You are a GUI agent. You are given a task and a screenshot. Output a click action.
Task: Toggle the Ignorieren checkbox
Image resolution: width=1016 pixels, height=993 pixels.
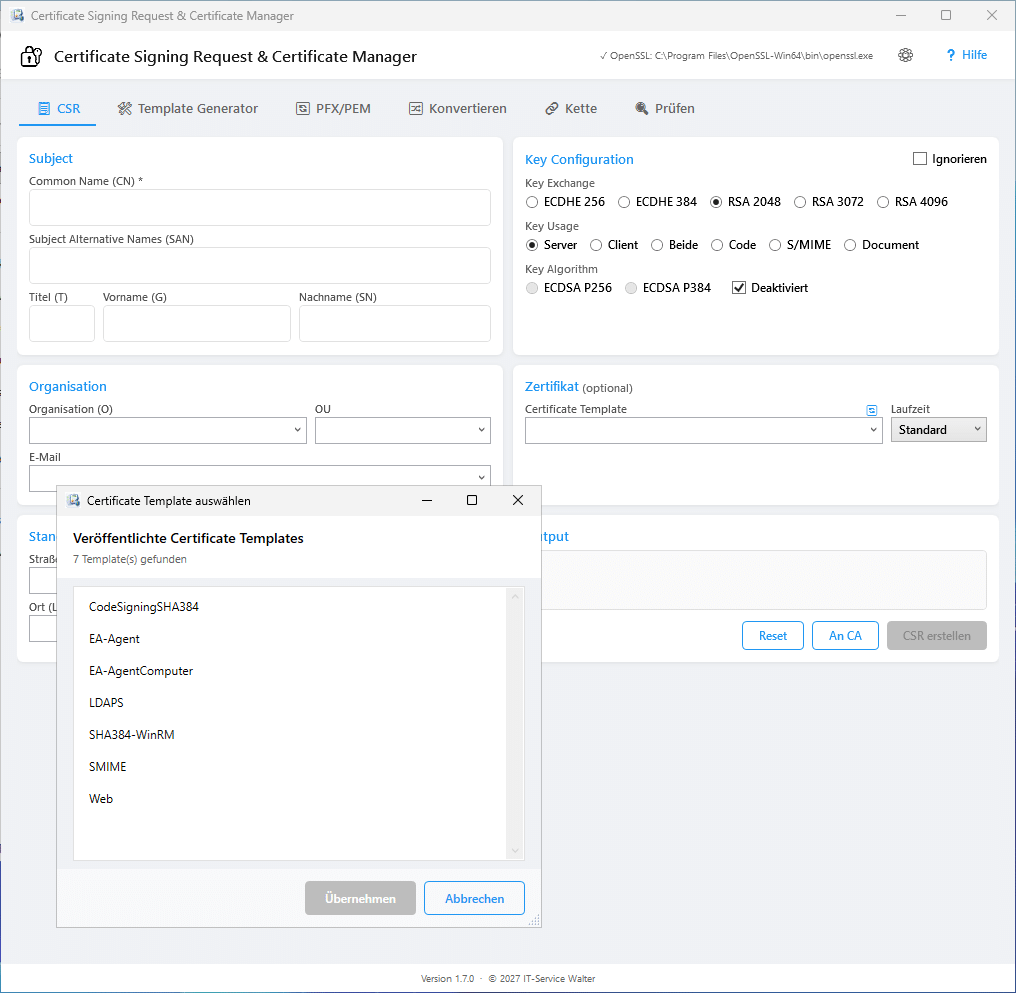(x=919, y=159)
